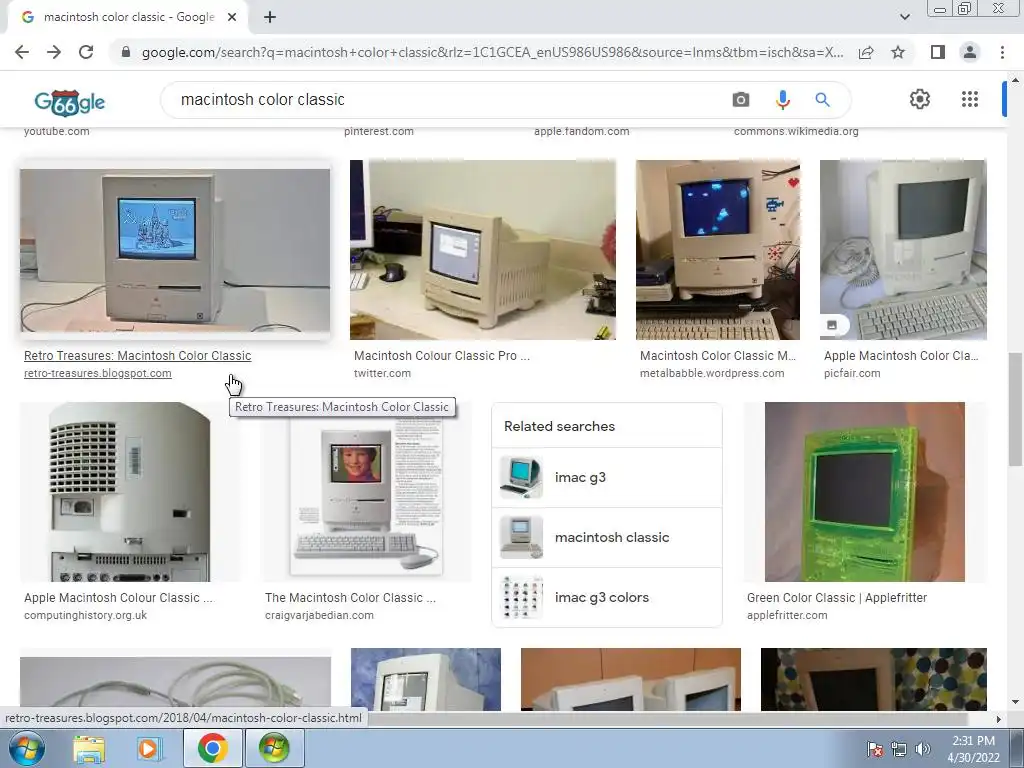The width and height of the screenshot is (1024, 768).
Task: Open computinghistory.org.uk rear view thumbnail
Action: (x=130, y=492)
